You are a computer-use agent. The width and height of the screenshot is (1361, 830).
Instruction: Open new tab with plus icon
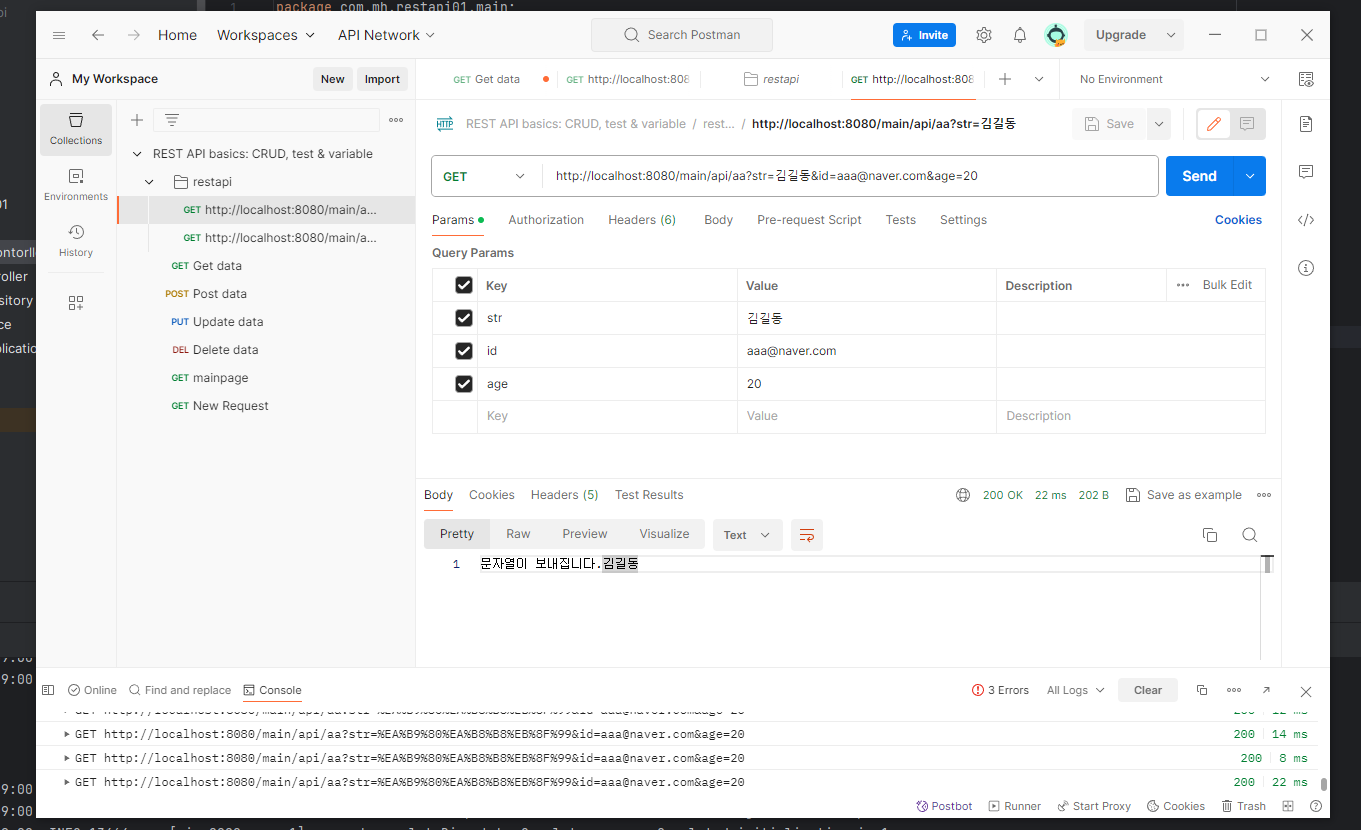(1005, 79)
